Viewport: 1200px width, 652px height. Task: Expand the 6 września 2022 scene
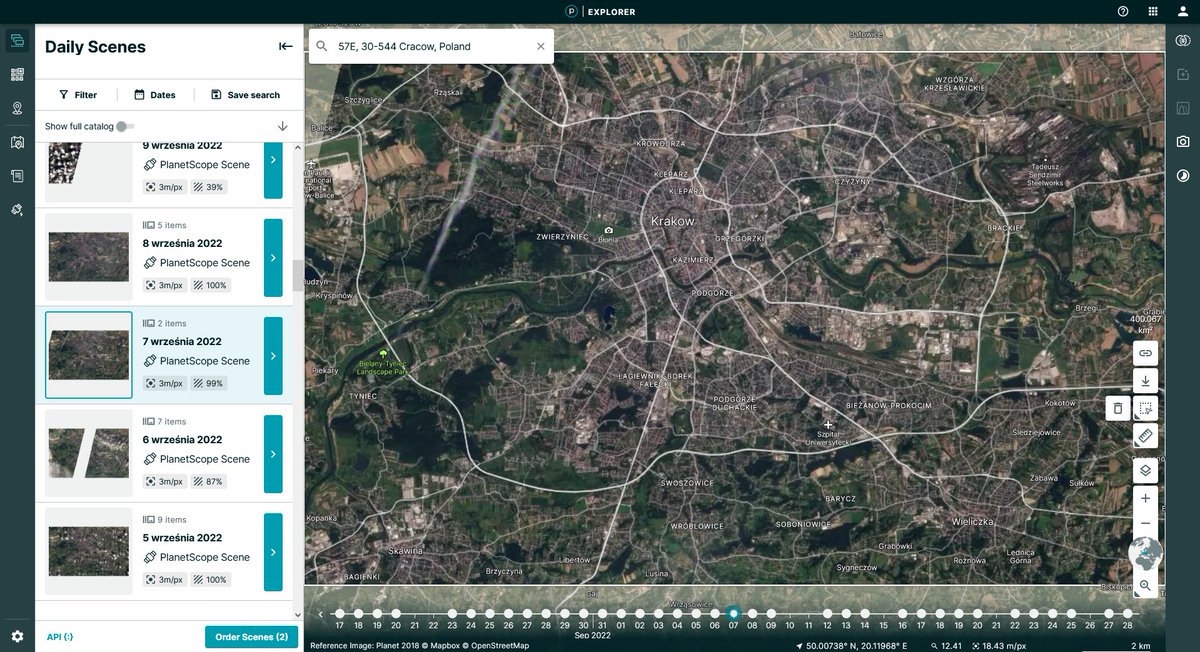pos(273,454)
